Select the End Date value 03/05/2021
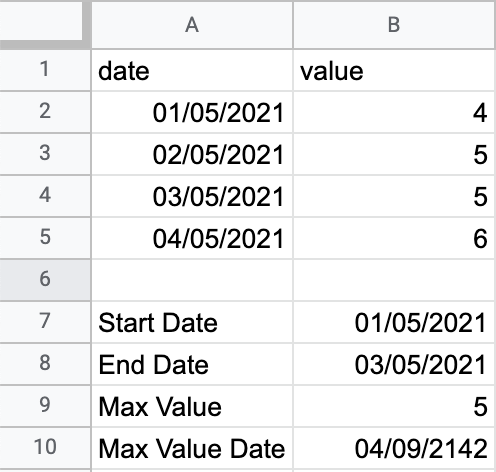Viewport: 496px width, 472px height. [394, 364]
